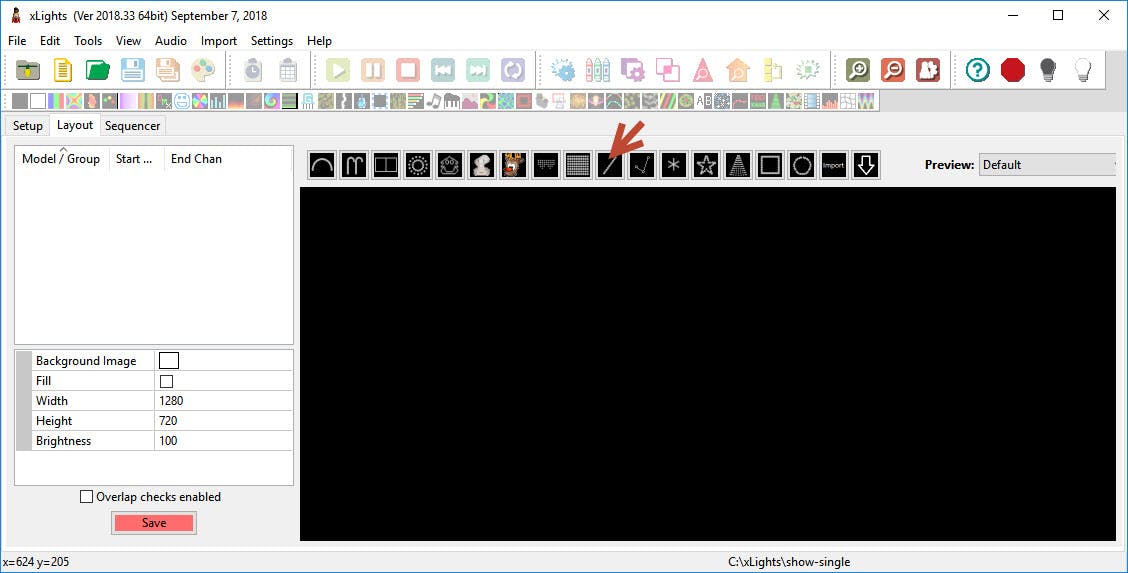Image resolution: width=1128 pixels, height=573 pixels.
Task: Select the reindeer image model icon
Action: (514, 165)
